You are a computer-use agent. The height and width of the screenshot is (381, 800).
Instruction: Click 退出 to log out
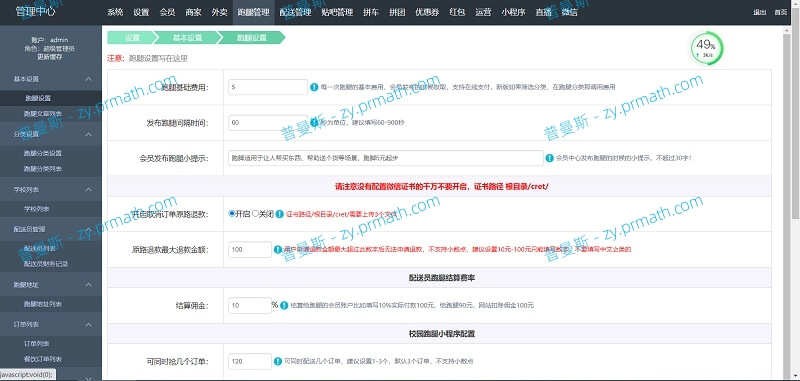760,12
